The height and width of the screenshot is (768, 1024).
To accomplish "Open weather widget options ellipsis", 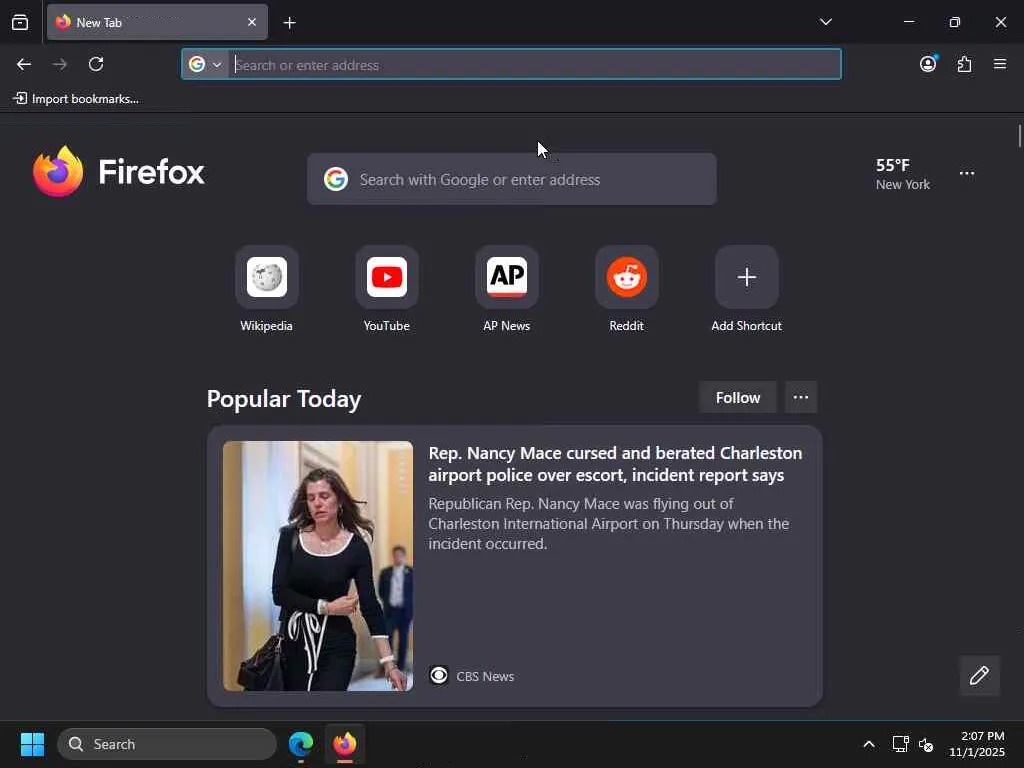I will [967, 173].
